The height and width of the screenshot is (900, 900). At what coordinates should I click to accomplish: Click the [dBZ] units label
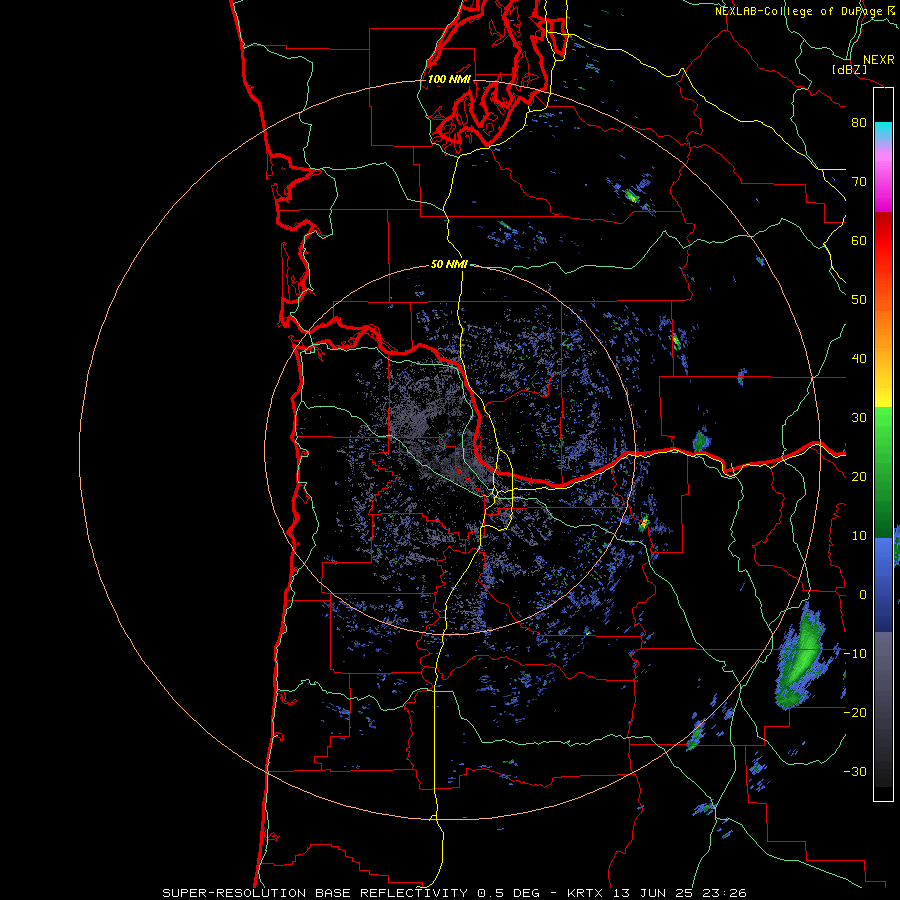[849, 70]
